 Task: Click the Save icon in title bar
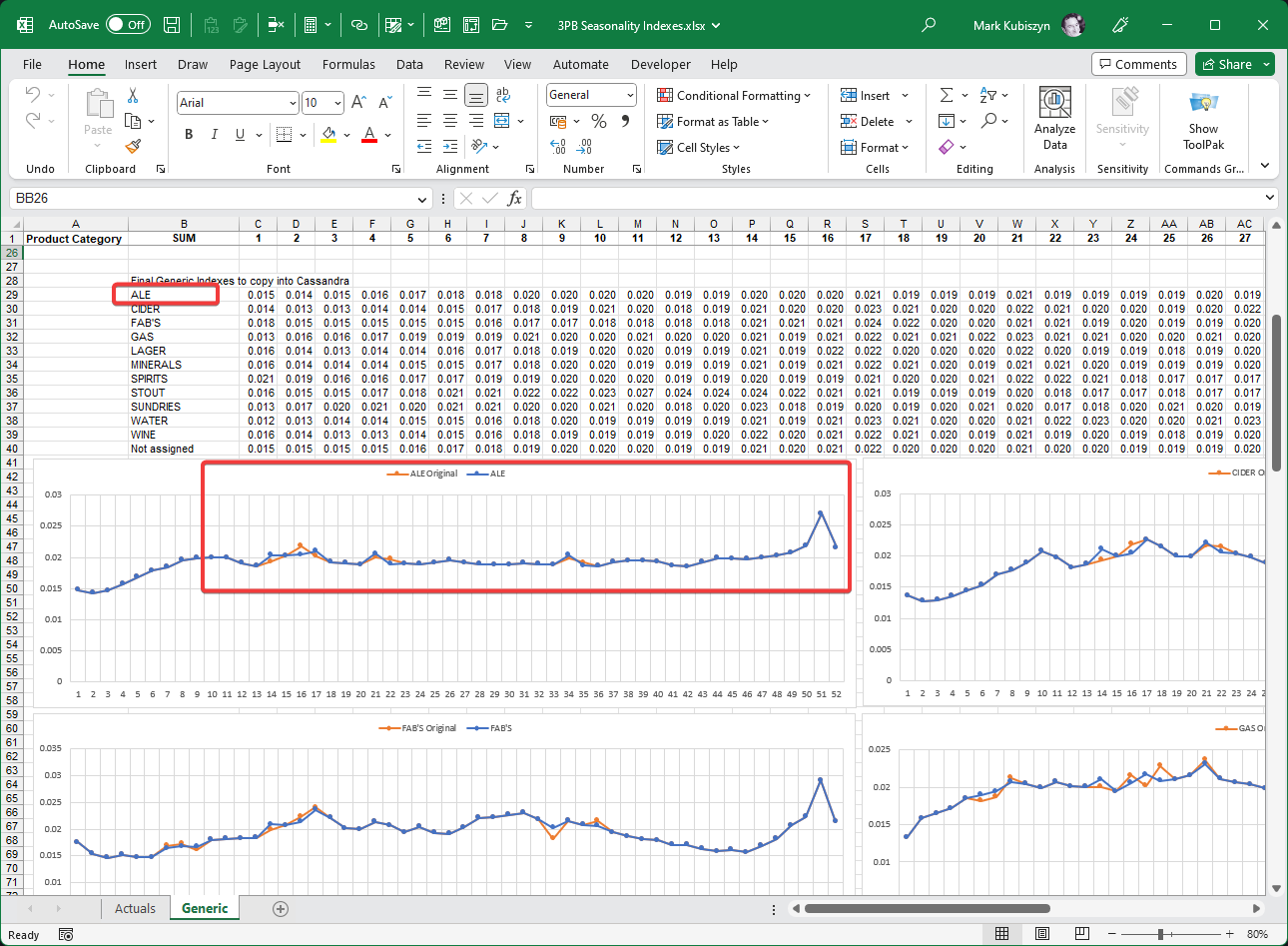(172, 25)
